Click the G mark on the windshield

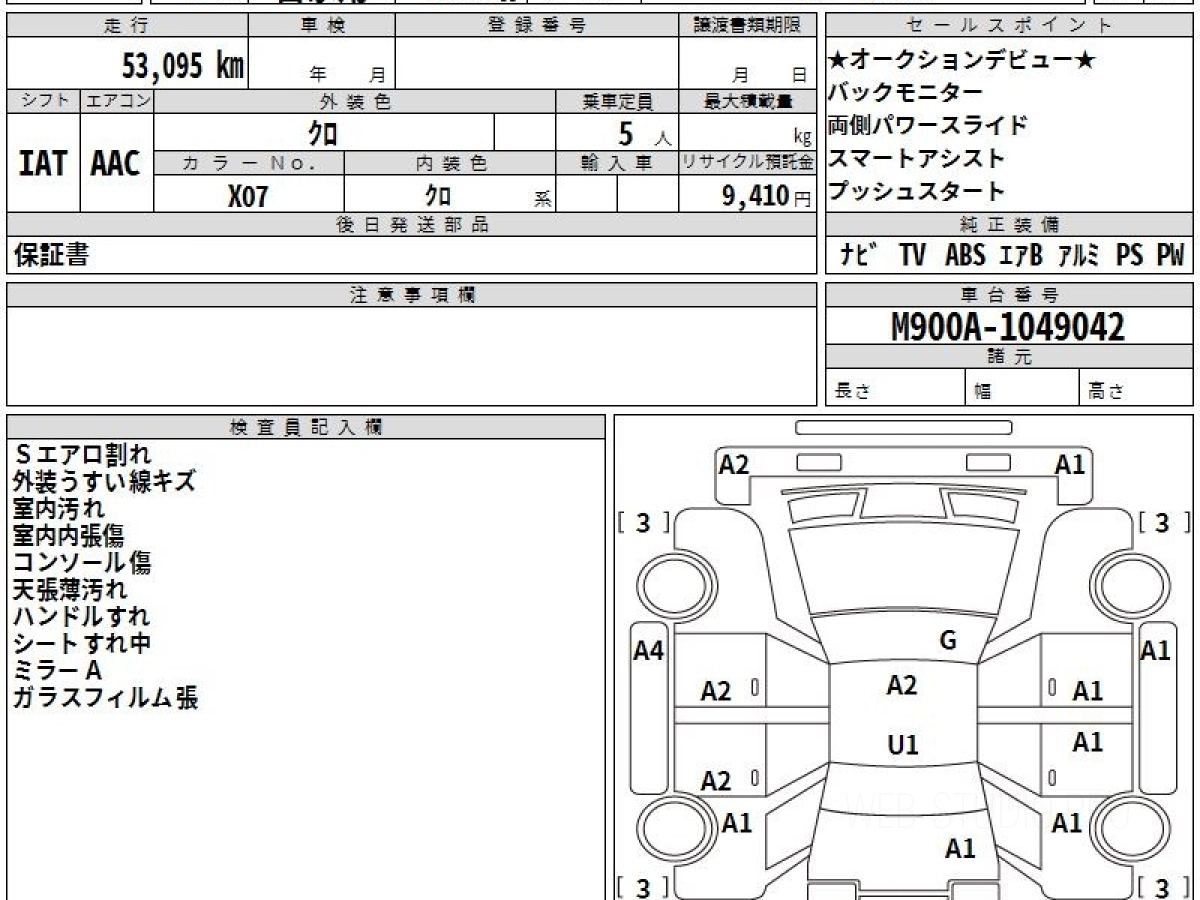click(948, 641)
